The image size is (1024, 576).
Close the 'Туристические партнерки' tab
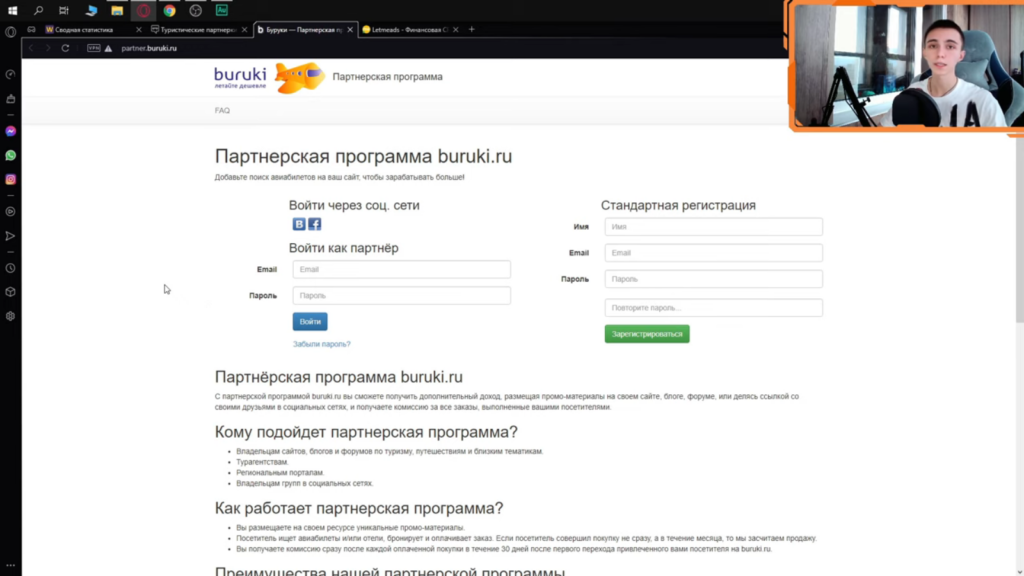244,29
